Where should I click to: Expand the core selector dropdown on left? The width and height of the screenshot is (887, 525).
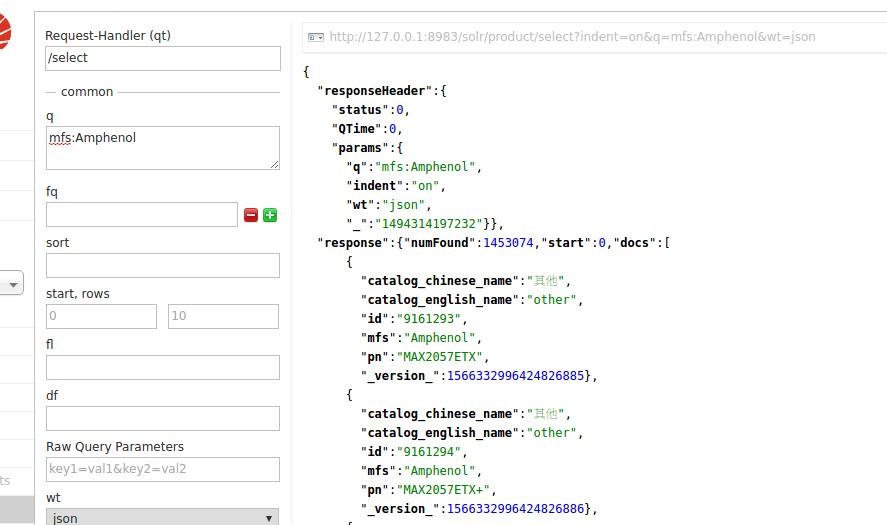click(x=12, y=285)
